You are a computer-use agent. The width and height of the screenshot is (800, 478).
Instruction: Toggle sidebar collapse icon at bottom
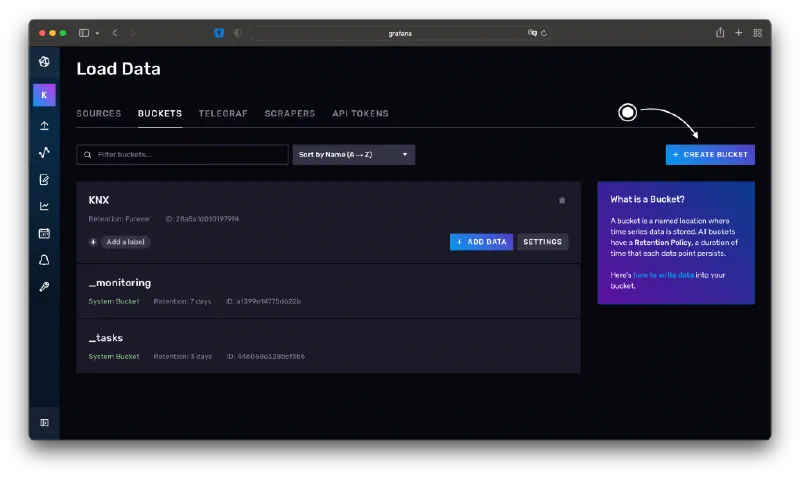coord(44,422)
